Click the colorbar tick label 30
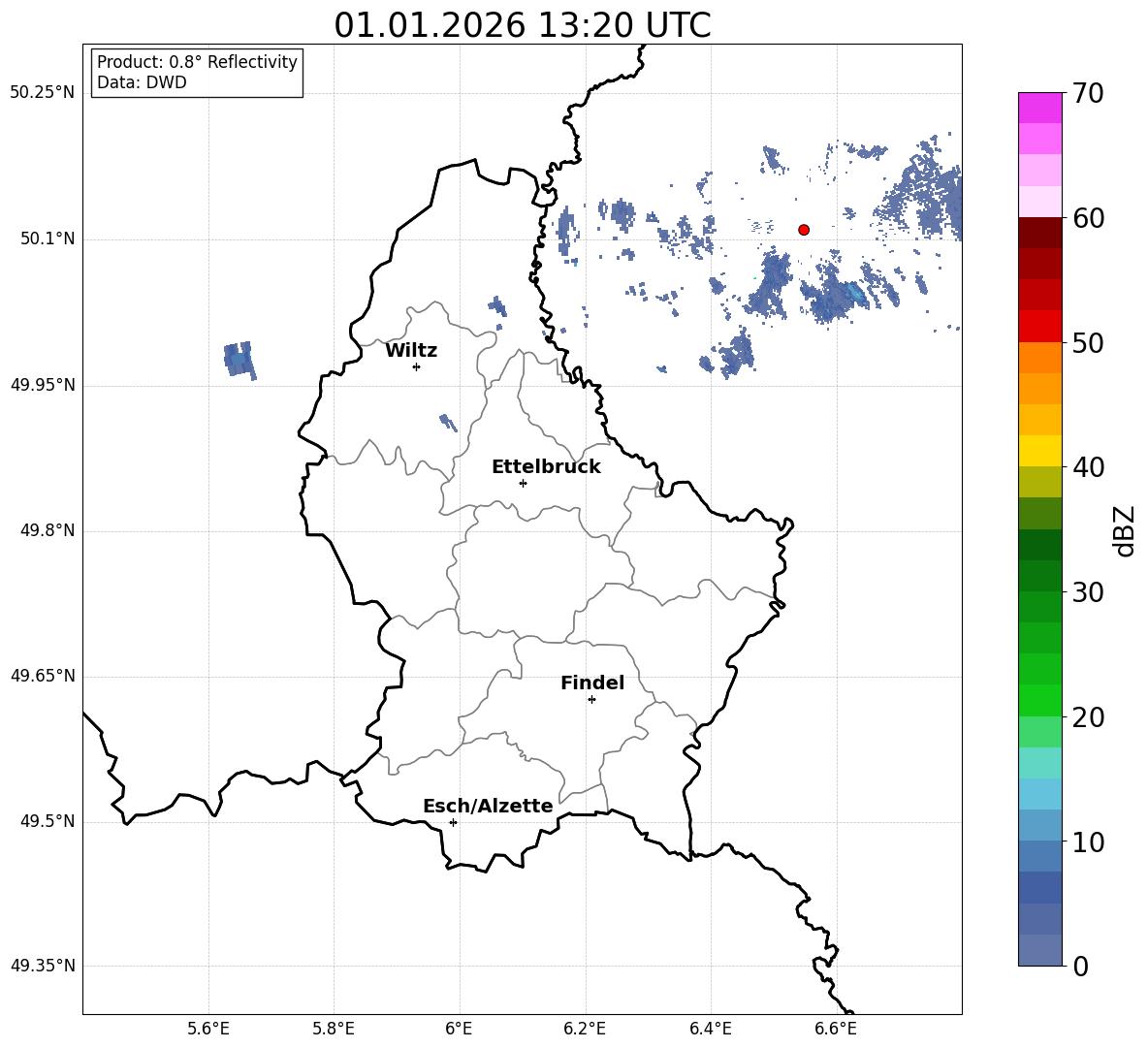This screenshot has height=1048, width=1148. (x=1088, y=592)
